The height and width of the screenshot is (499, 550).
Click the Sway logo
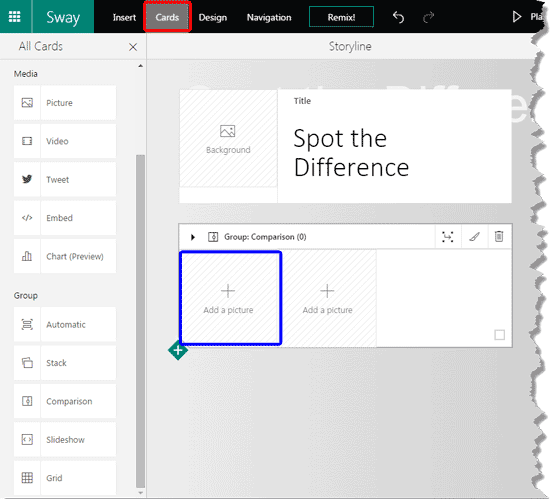point(63,17)
